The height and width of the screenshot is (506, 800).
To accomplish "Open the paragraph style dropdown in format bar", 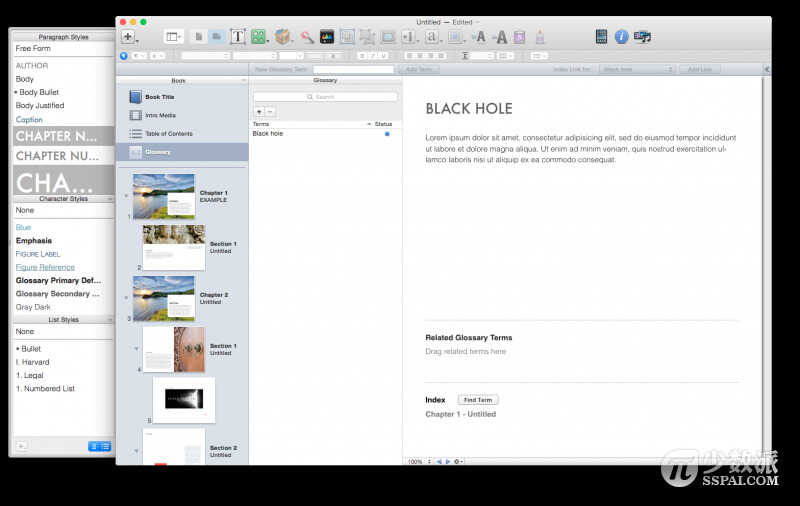I will [x=139, y=56].
